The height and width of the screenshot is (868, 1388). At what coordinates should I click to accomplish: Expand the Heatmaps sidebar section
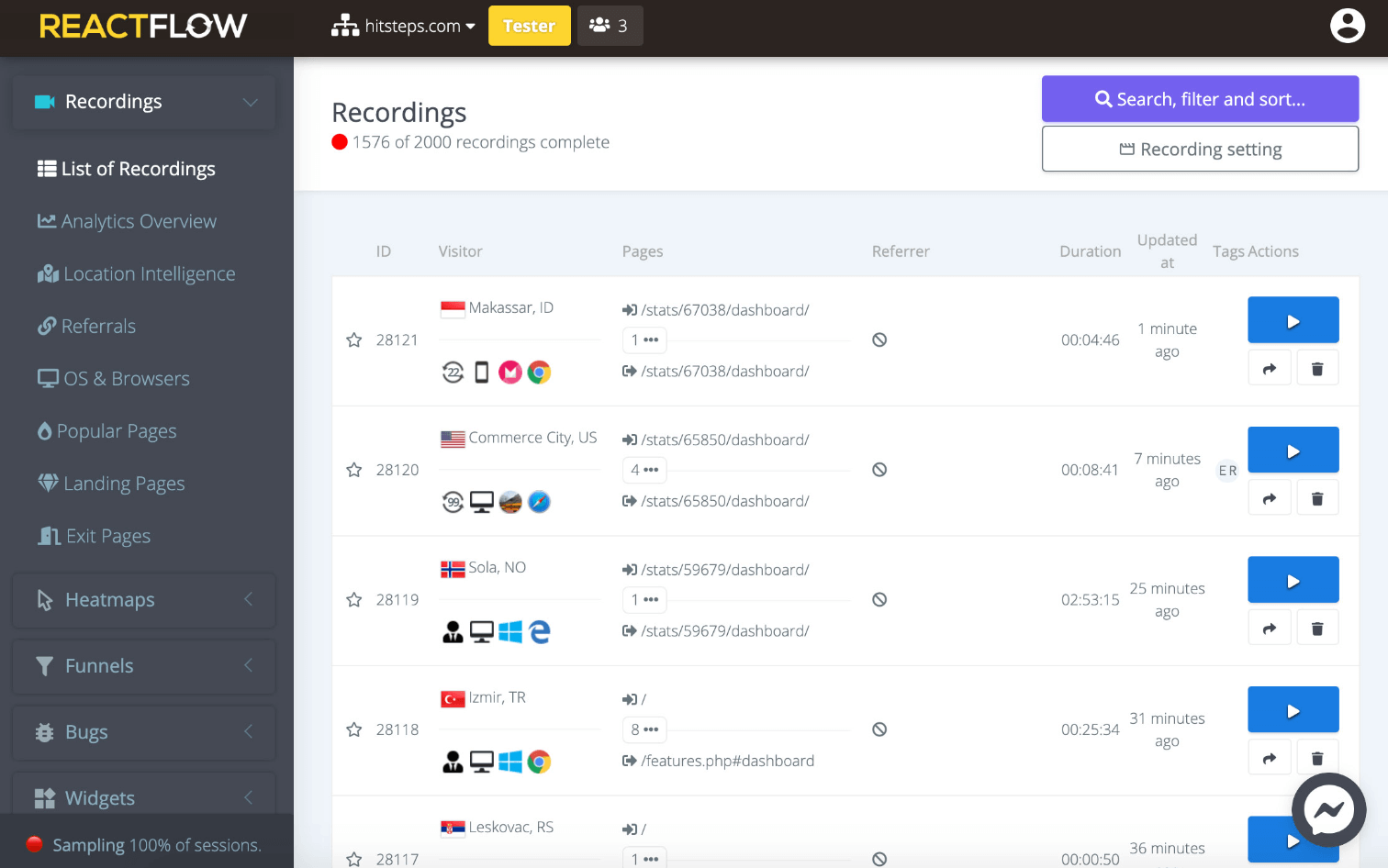pos(144,600)
